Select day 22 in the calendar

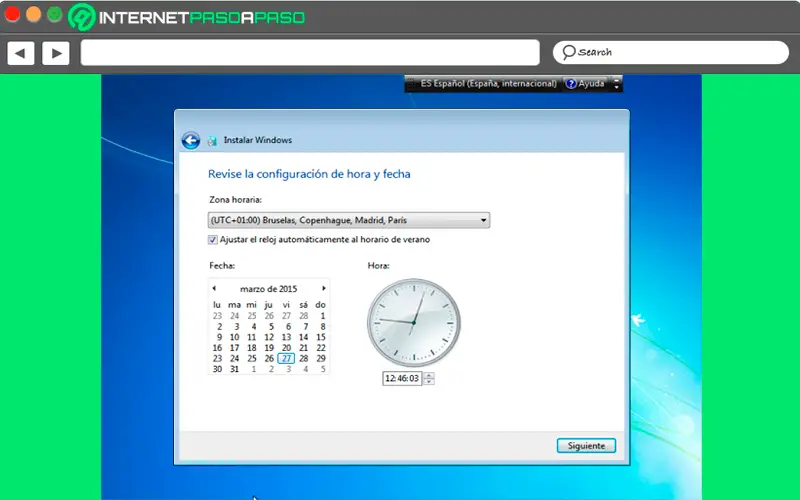[x=320, y=348]
